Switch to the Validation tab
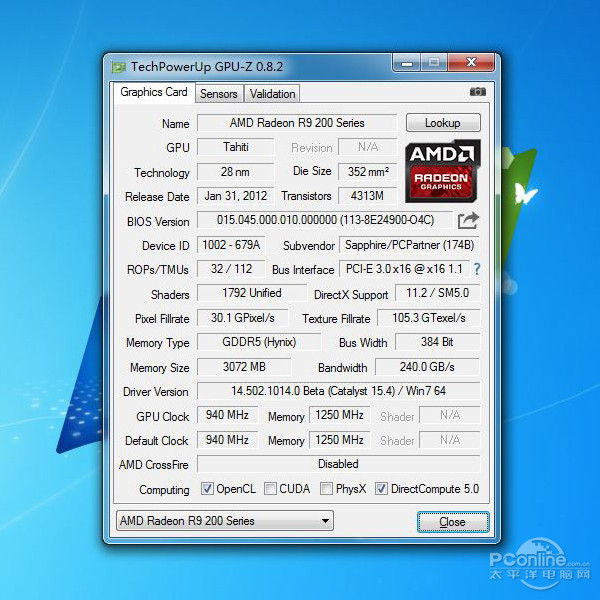This screenshot has width=600, height=600. [272, 94]
